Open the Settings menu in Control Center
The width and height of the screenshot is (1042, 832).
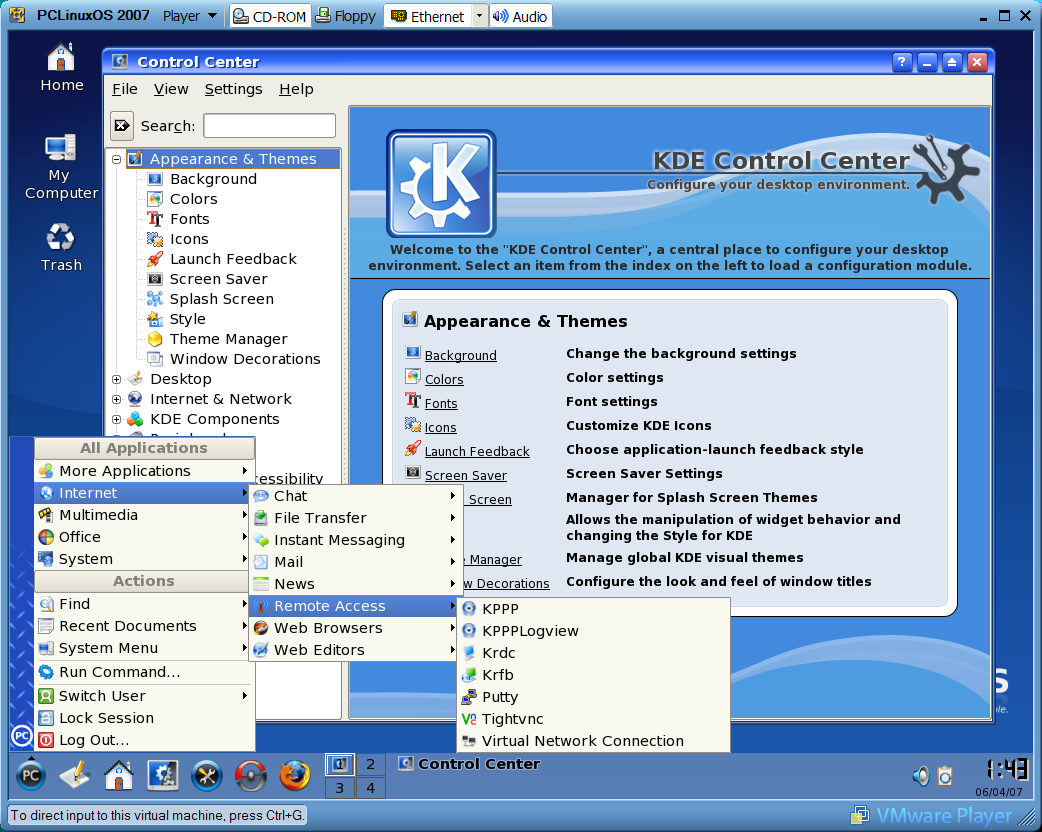click(x=233, y=89)
